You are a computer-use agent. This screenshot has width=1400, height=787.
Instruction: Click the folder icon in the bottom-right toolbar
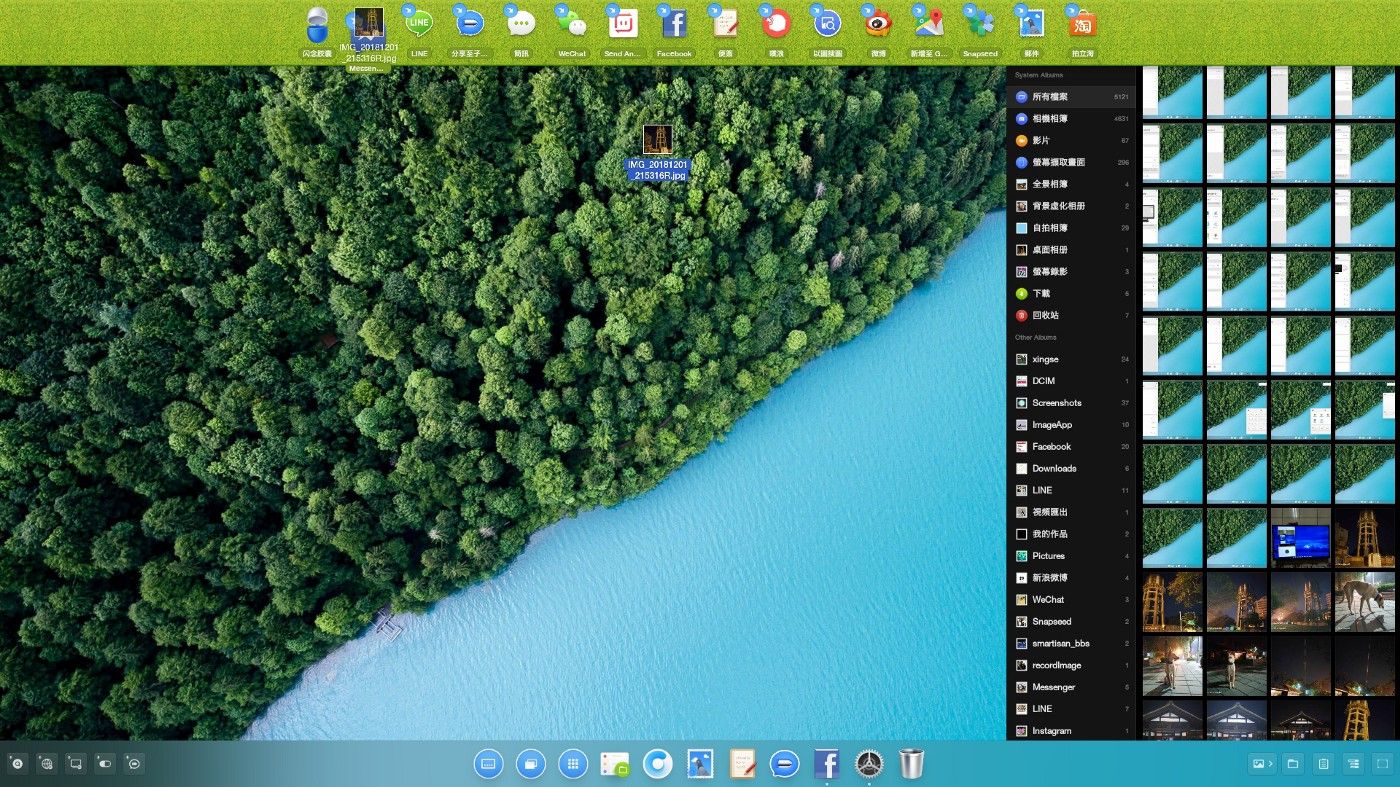(x=1293, y=764)
